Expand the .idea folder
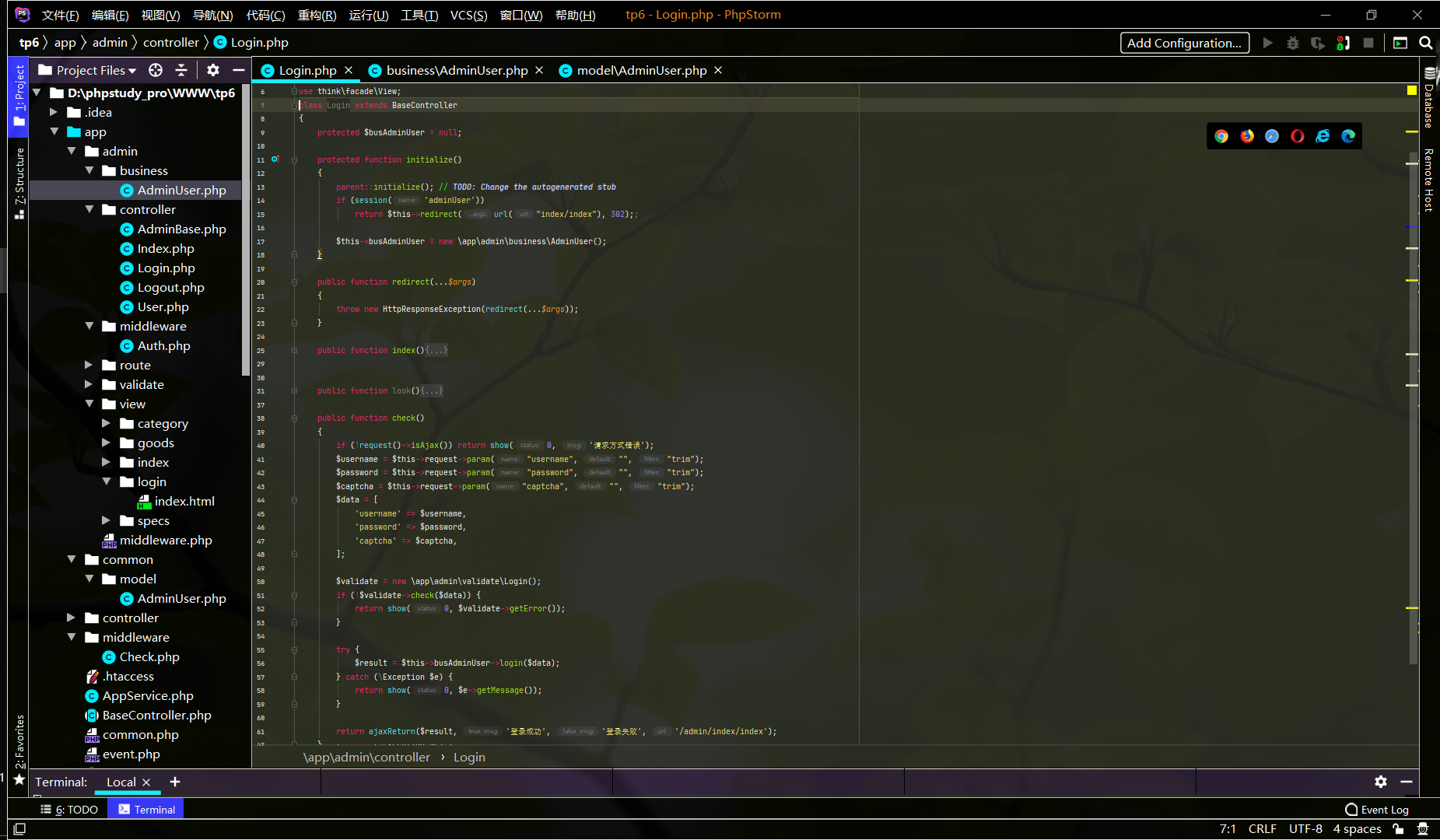The image size is (1440, 840). [54, 112]
